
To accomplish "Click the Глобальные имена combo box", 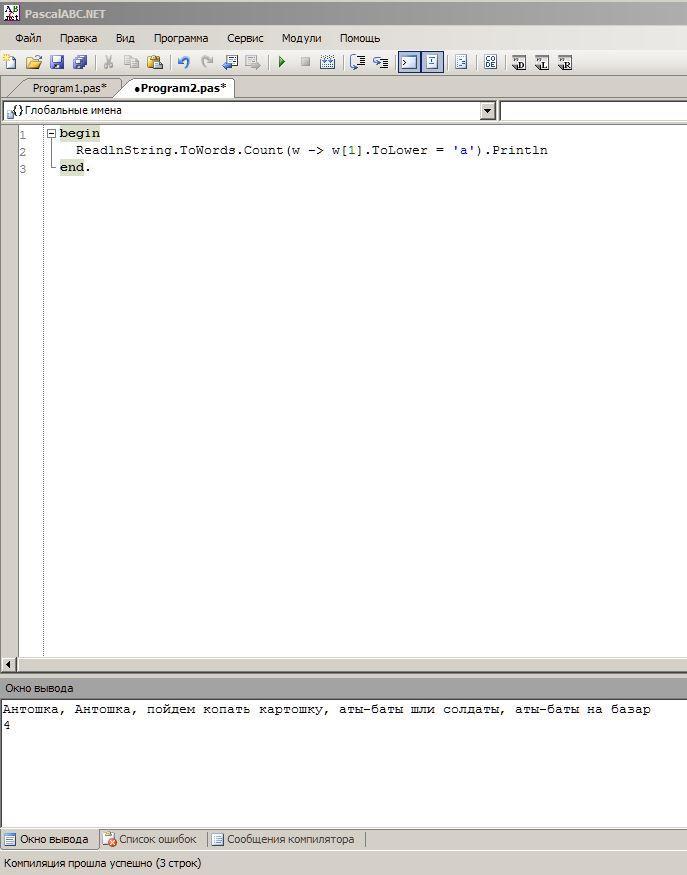I will click(x=249, y=110).
